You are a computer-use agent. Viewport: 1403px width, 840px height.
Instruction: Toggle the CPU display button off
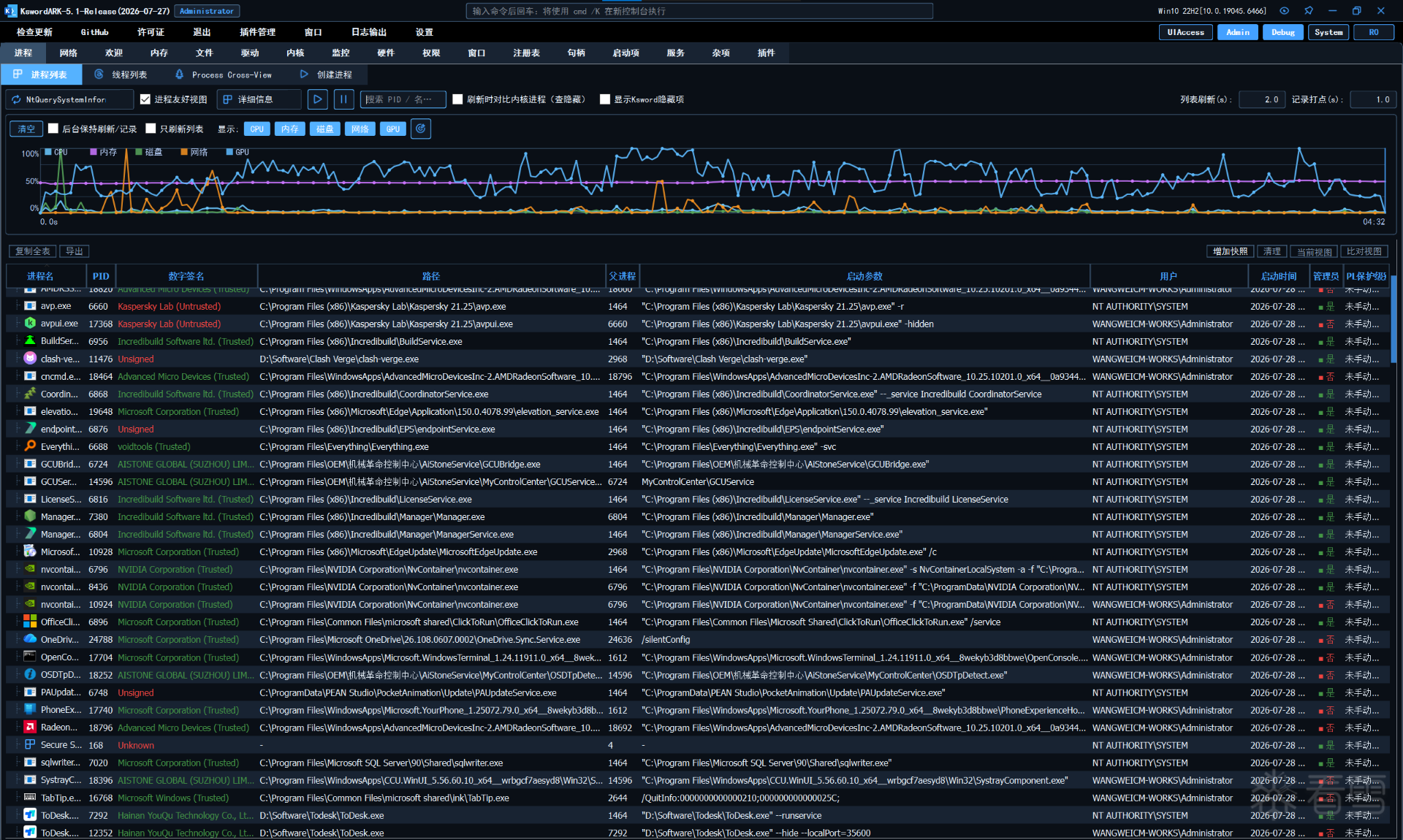pyautogui.click(x=257, y=129)
